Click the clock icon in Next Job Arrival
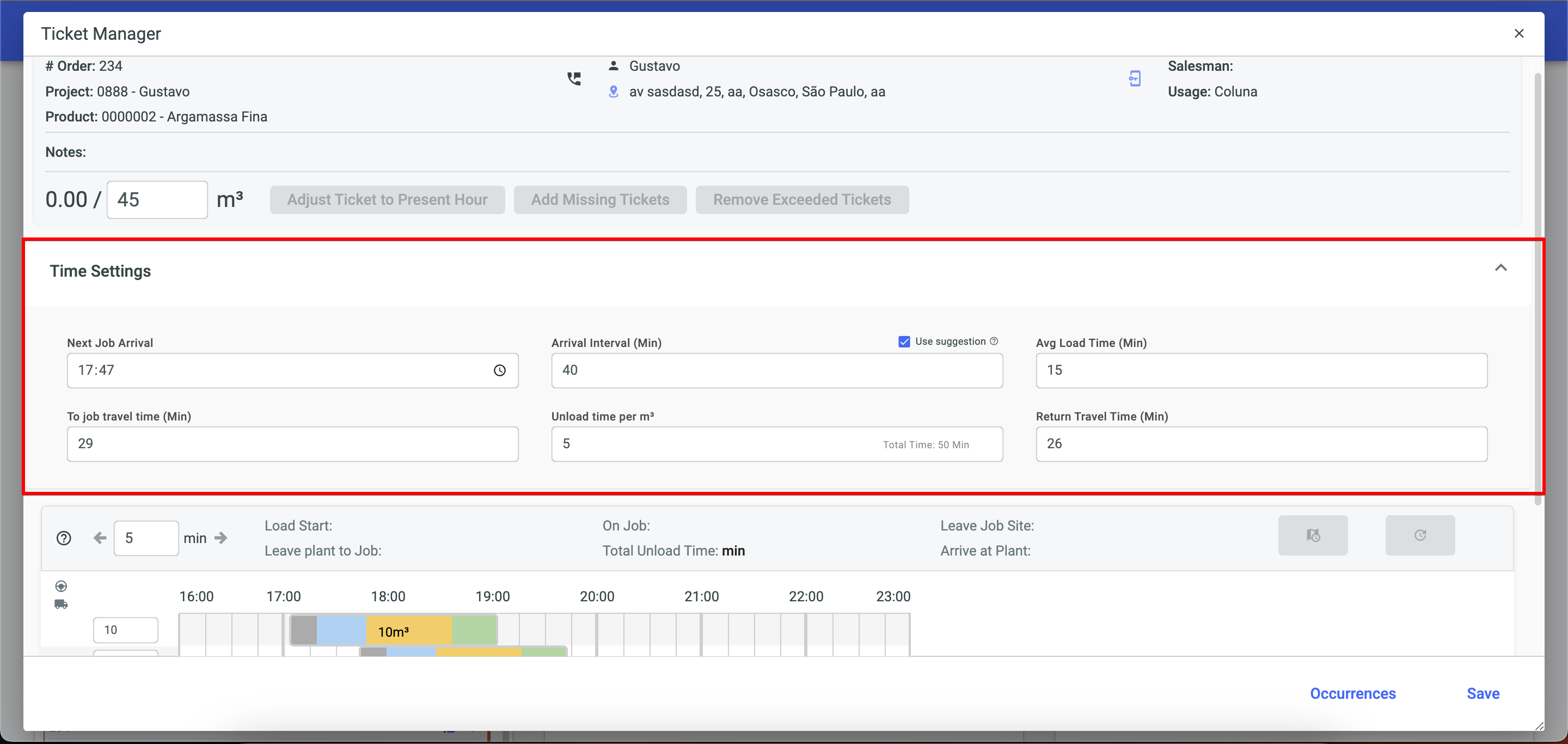 tap(499, 370)
